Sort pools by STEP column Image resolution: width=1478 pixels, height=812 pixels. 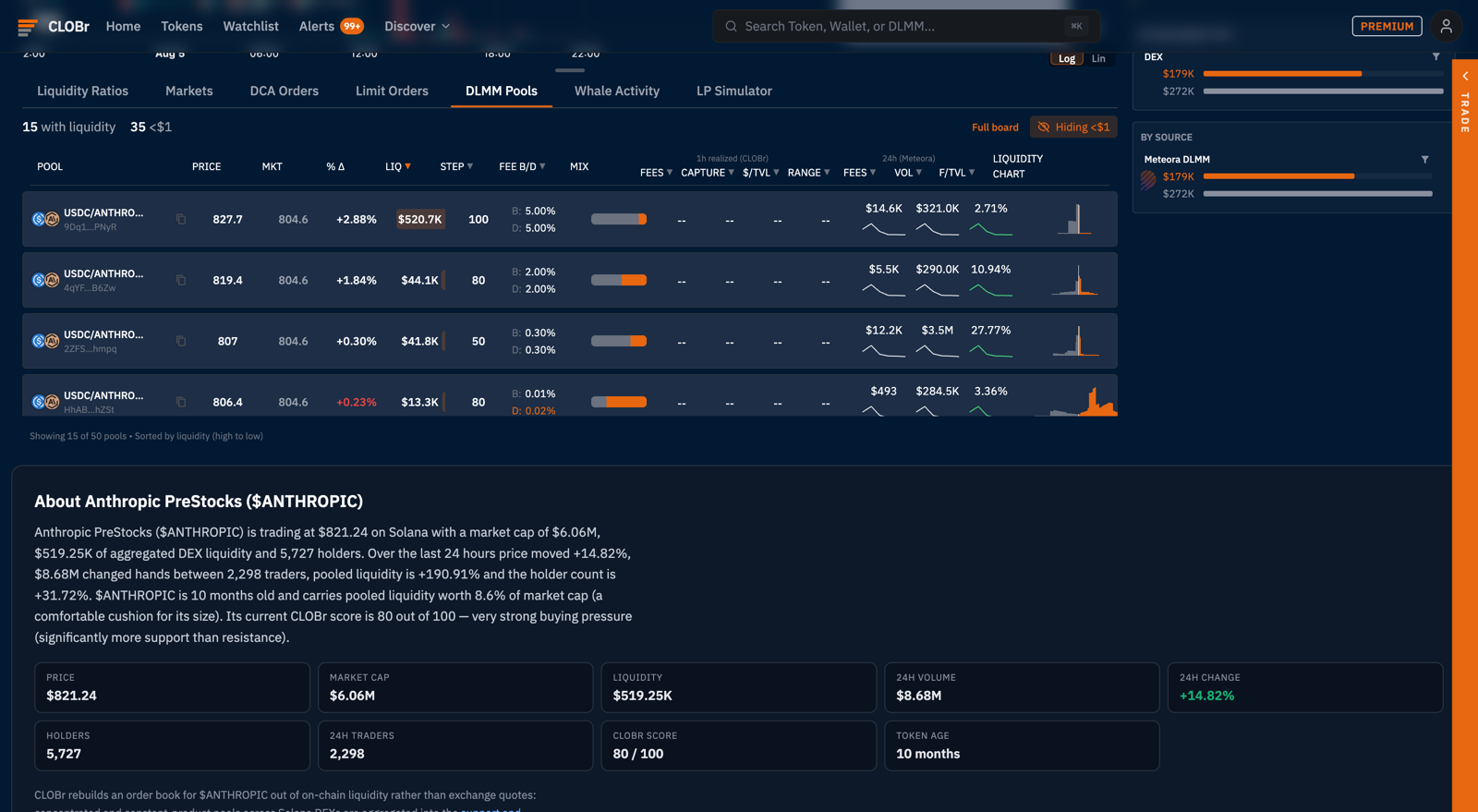click(x=456, y=166)
